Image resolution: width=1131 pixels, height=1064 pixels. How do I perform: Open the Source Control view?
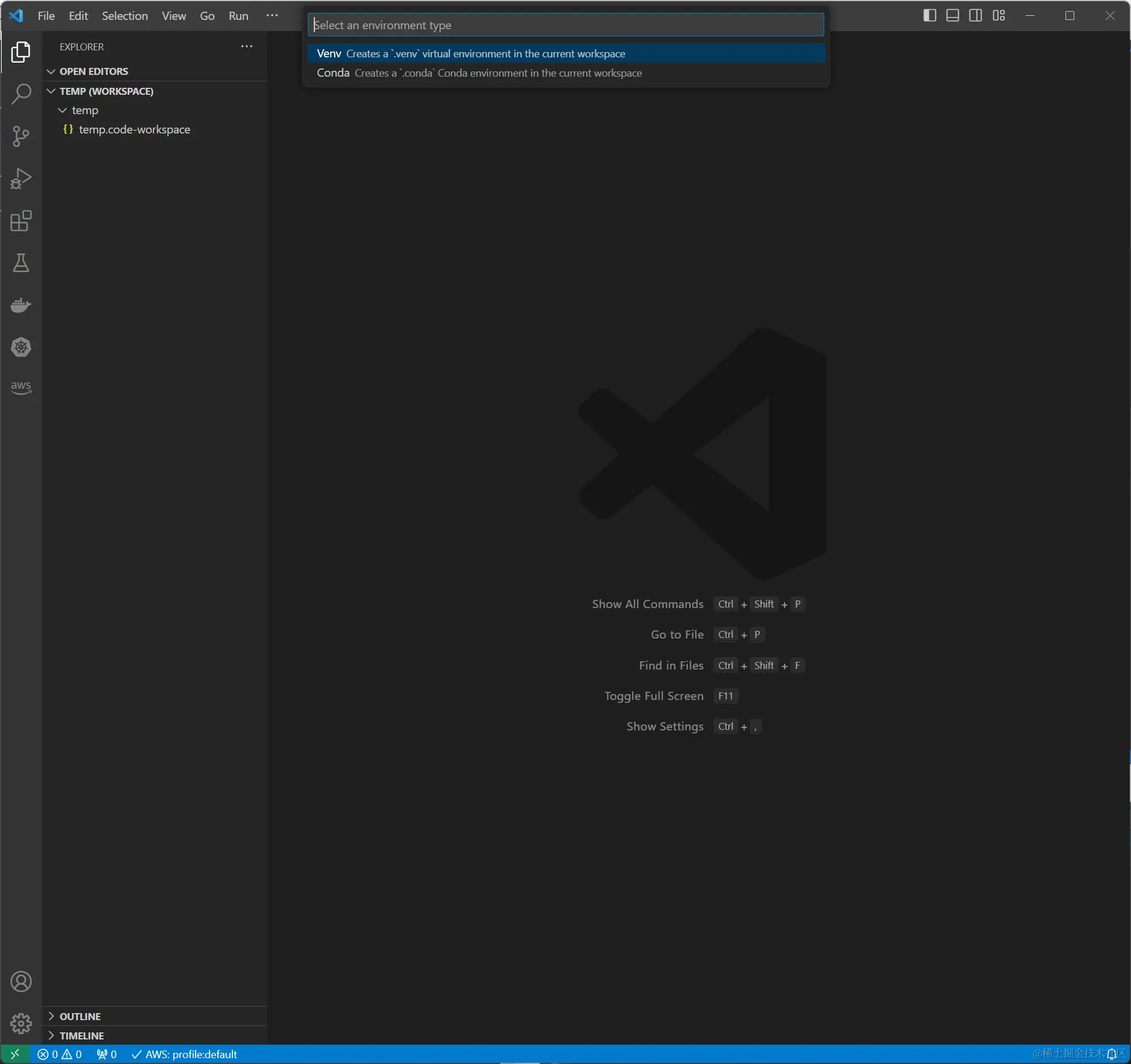(20, 136)
